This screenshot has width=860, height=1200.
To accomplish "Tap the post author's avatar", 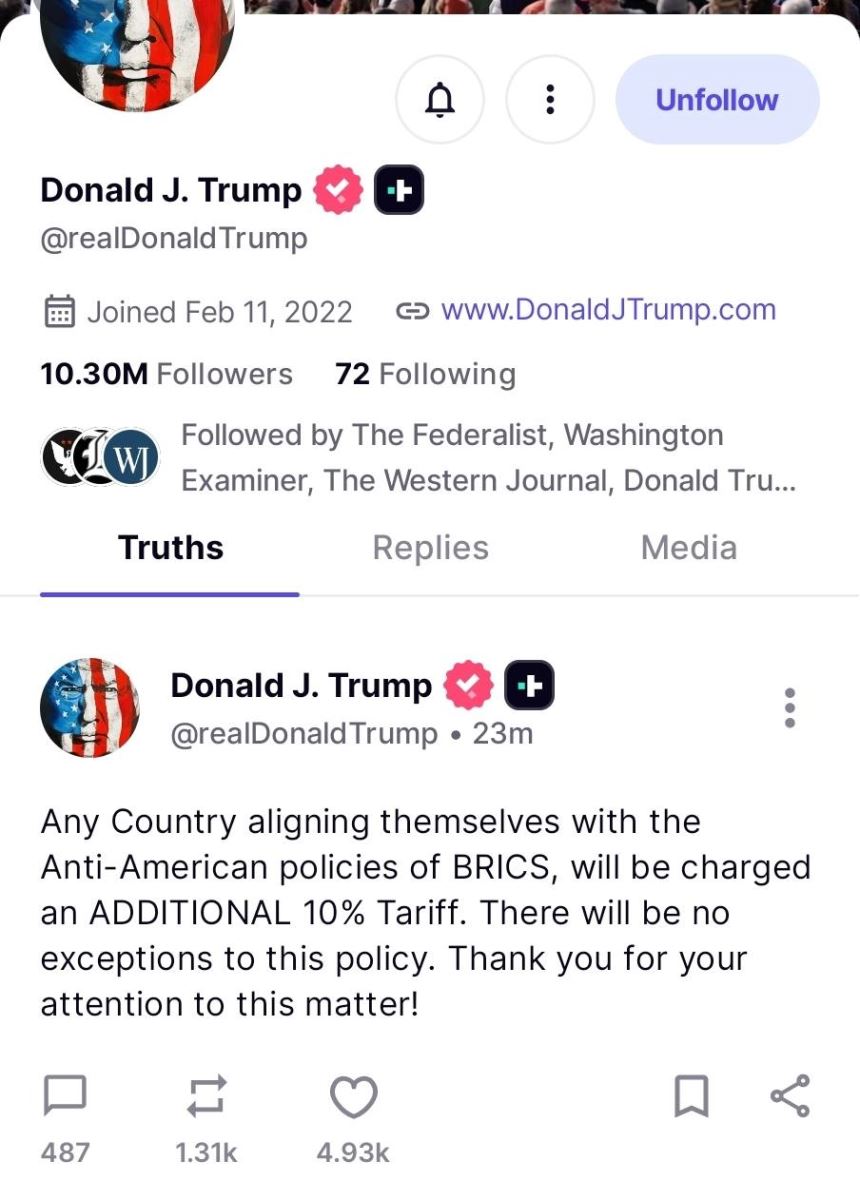I will pos(90,708).
